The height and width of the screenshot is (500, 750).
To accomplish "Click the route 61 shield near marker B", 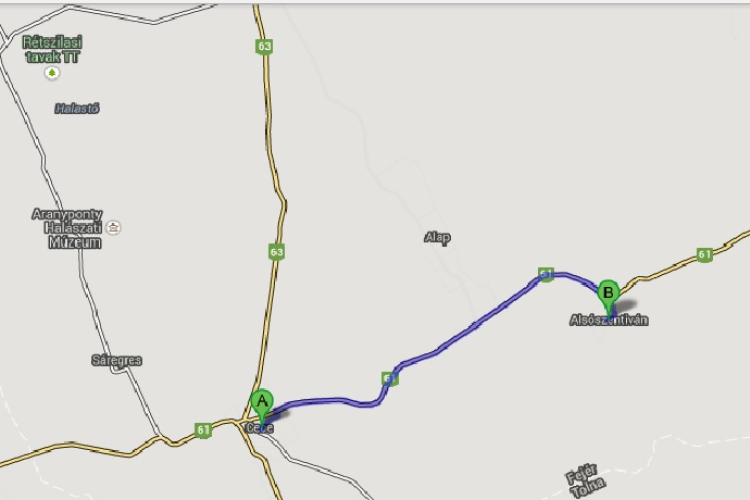I will [x=546, y=274].
